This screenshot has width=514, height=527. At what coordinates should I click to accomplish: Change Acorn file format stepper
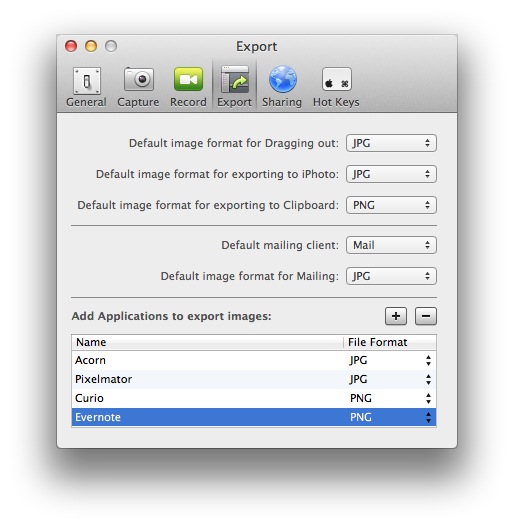point(428,360)
